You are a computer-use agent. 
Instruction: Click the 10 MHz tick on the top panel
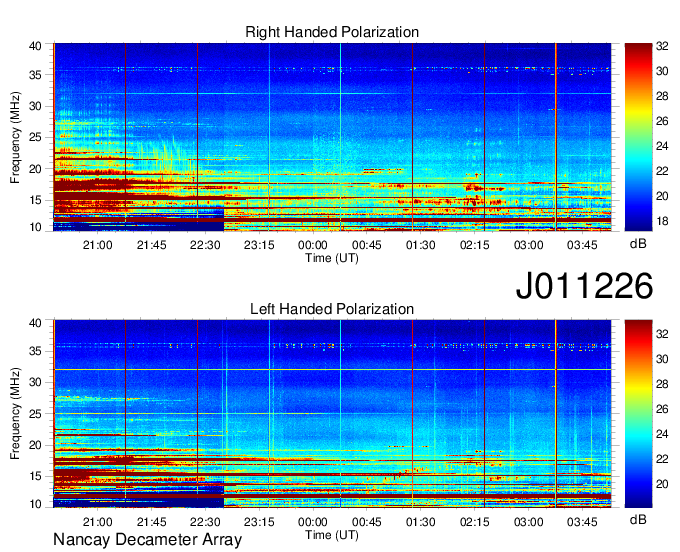35,227
